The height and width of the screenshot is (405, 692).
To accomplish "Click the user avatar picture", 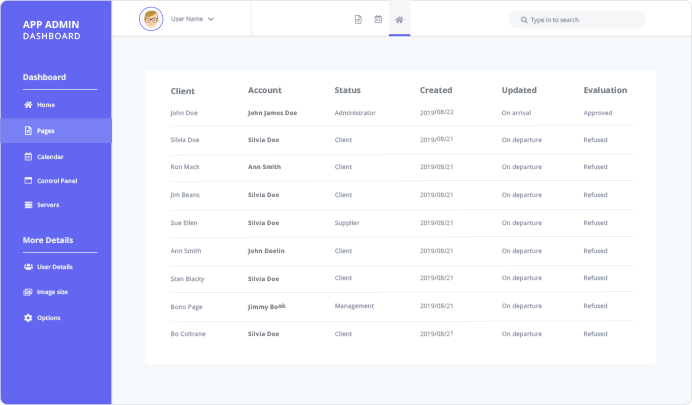I will 152,19.
